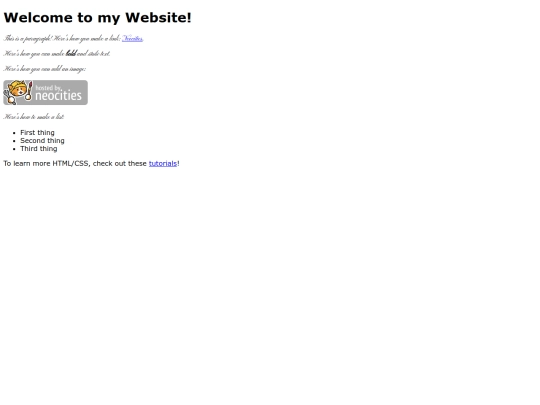The image size is (540, 405).
Task: Click the 'Welcome to my Website!' heading
Action: click(97, 18)
